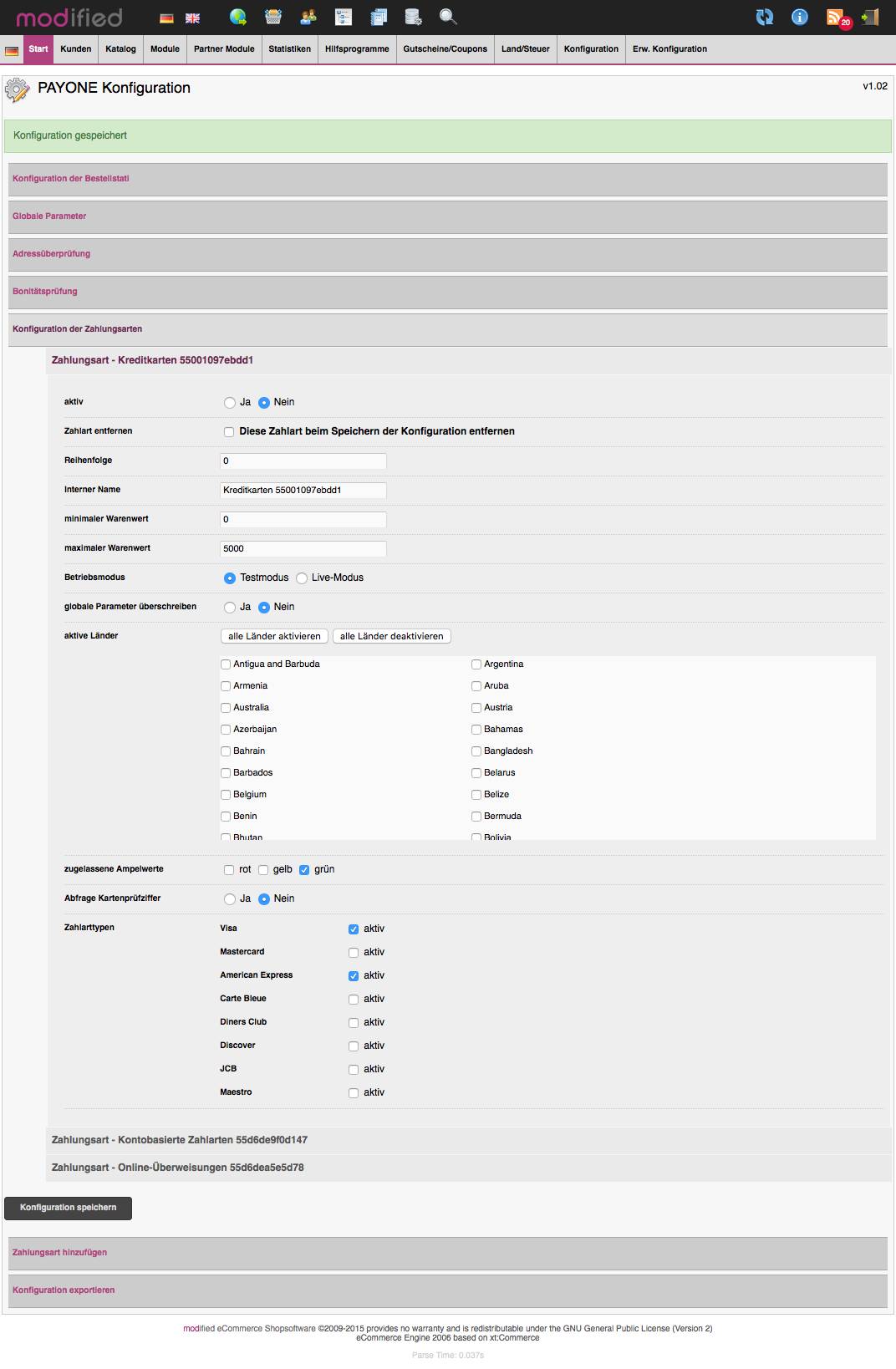Open the globe shop icon

point(238,17)
